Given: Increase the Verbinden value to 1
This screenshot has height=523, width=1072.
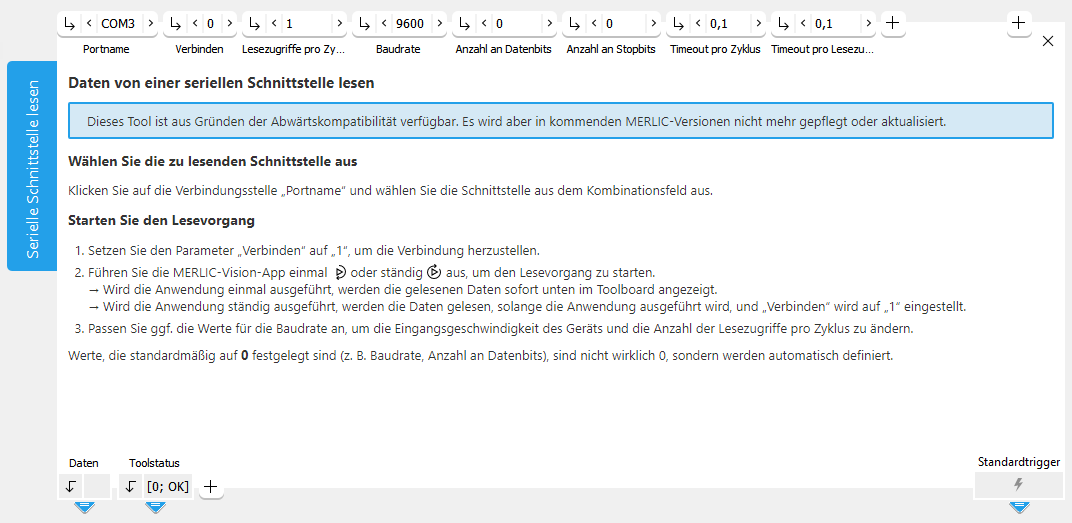Looking at the screenshot, I should [227, 23].
